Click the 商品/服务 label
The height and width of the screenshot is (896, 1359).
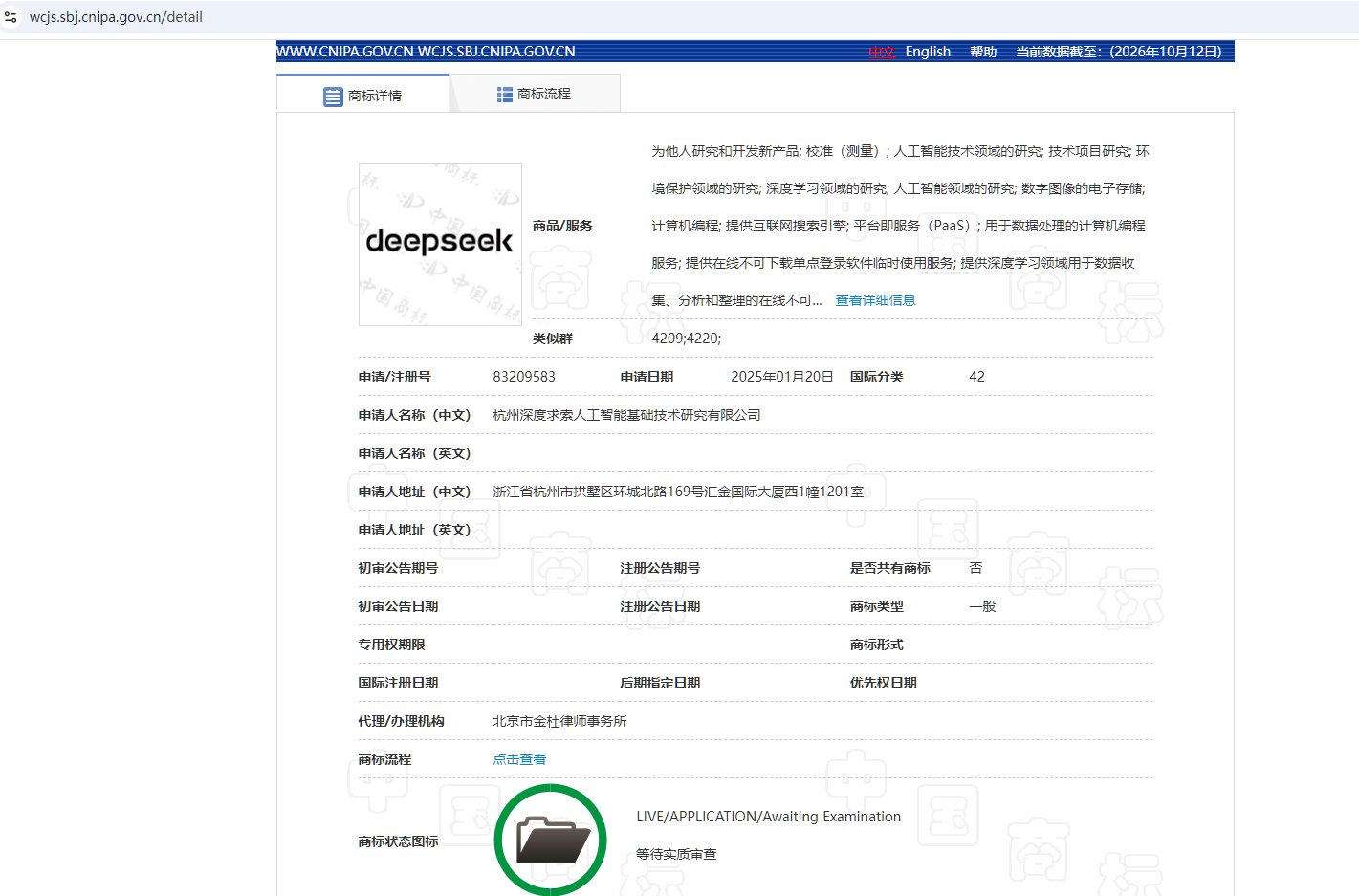562,226
